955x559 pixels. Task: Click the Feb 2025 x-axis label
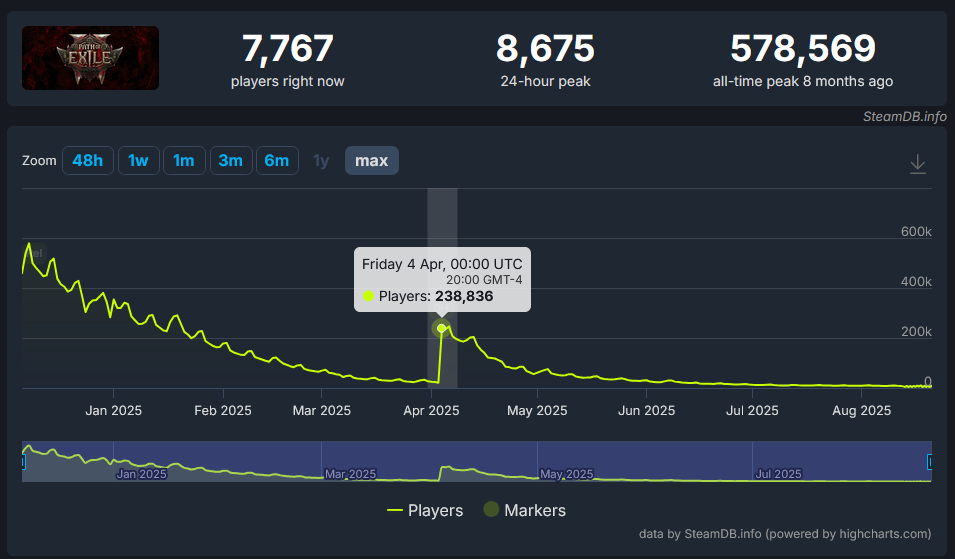(223, 411)
